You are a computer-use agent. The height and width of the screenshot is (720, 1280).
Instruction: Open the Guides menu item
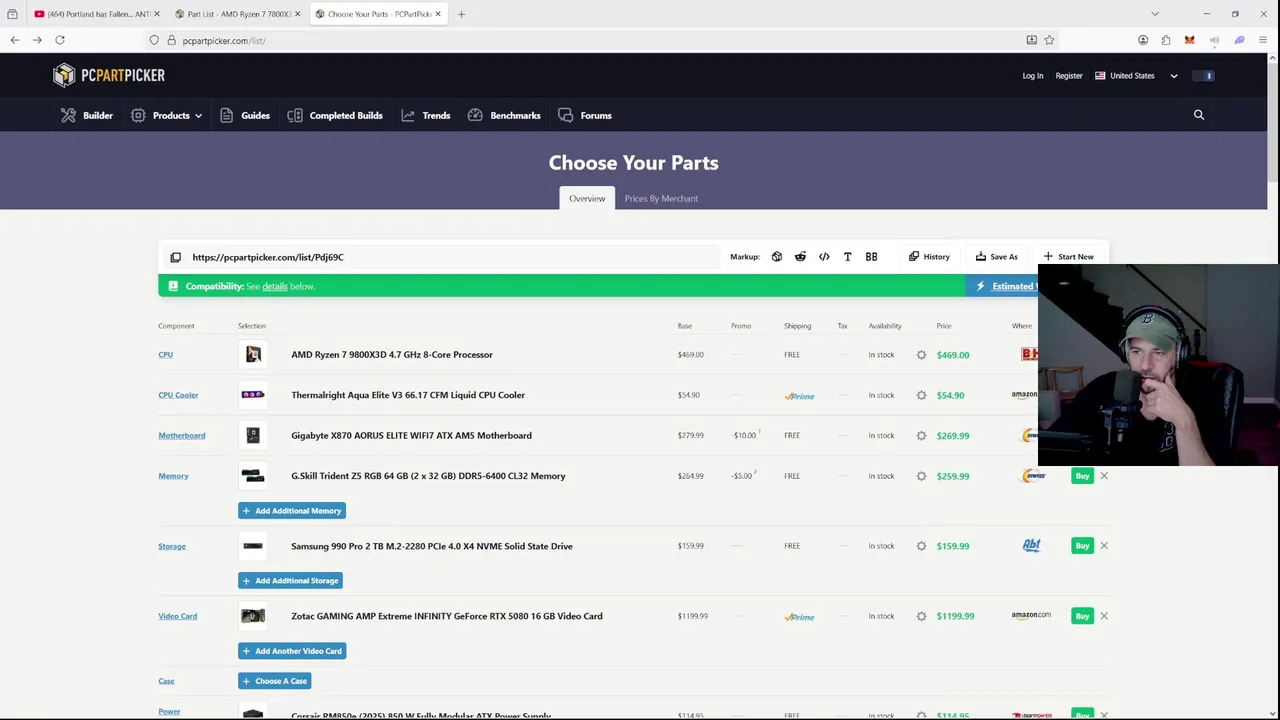[x=245, y=115]
